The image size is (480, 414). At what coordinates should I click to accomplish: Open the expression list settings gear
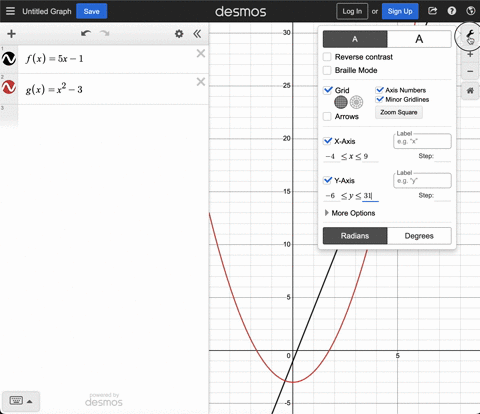(179, 34)
